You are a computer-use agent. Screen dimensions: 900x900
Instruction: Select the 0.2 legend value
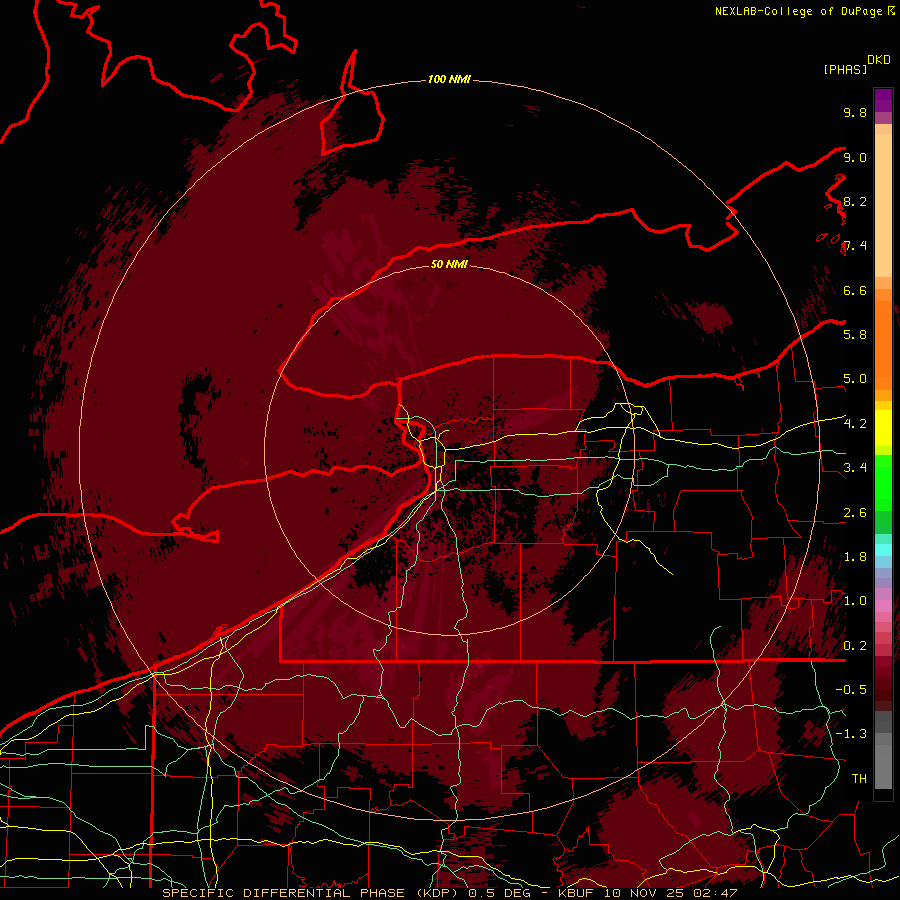coord(855,646)
